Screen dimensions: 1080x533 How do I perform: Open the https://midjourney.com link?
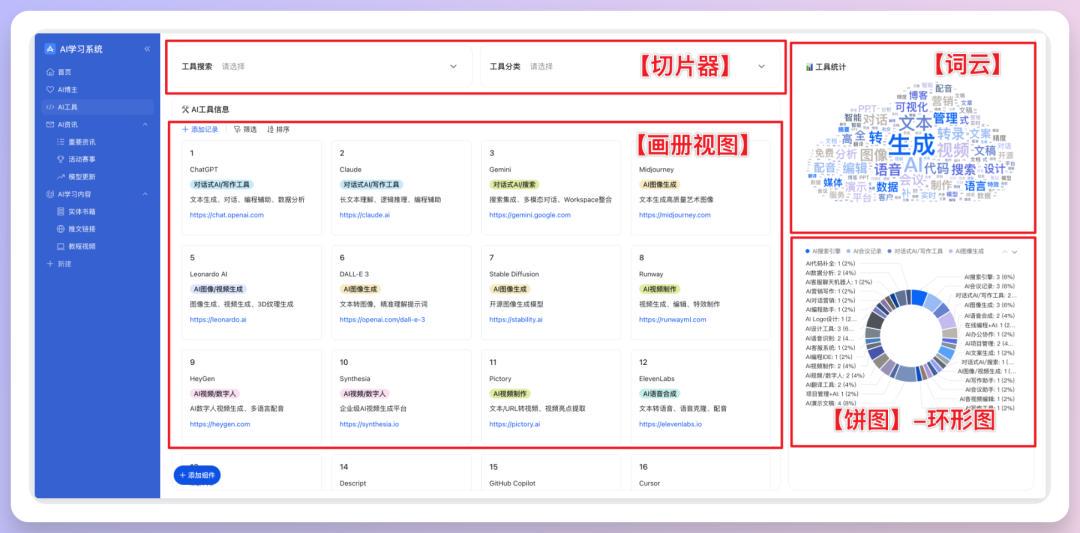674,215
